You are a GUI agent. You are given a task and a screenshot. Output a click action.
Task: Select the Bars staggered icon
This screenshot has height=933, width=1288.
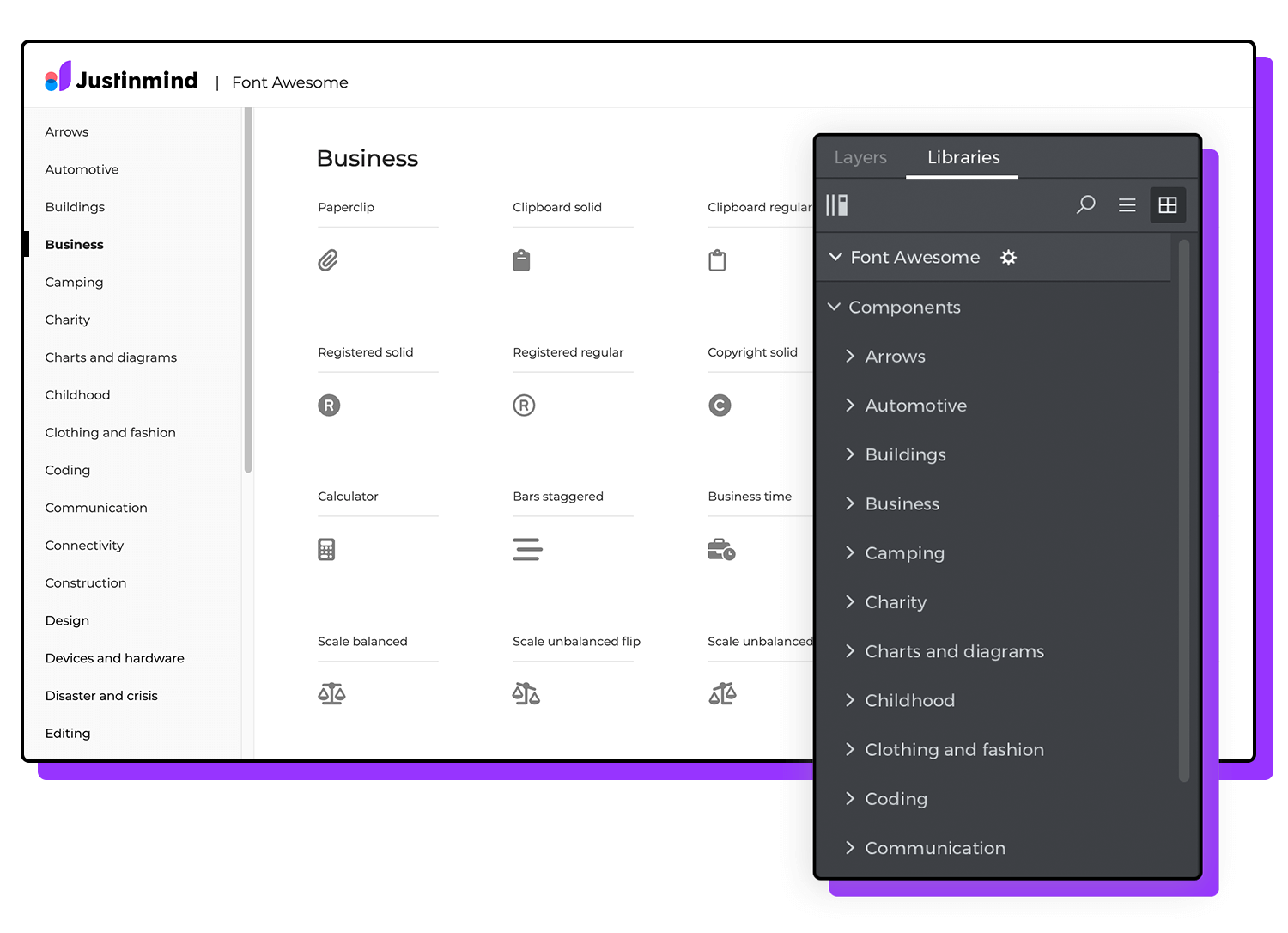[x=527, y=549]
